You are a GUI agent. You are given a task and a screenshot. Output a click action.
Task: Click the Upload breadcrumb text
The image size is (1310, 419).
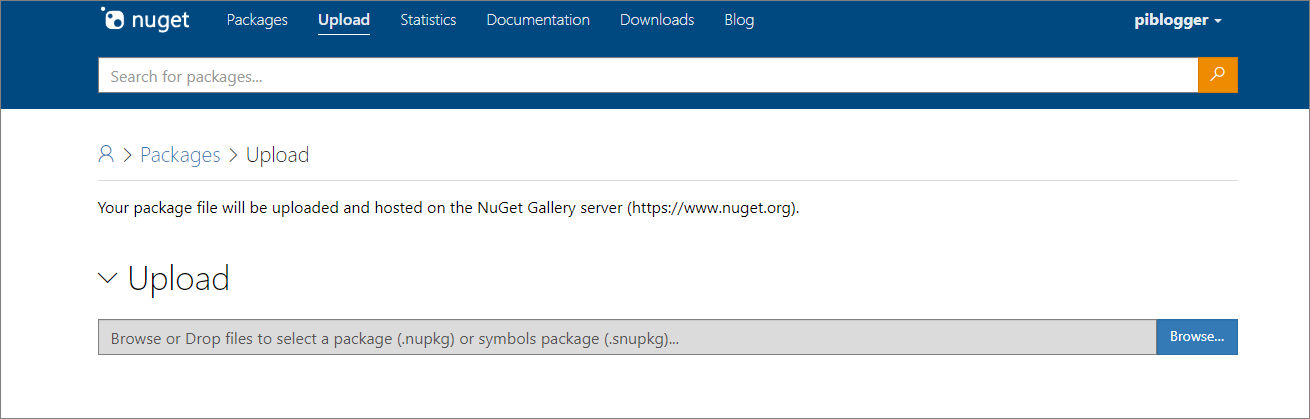click(x=277, y=155)
